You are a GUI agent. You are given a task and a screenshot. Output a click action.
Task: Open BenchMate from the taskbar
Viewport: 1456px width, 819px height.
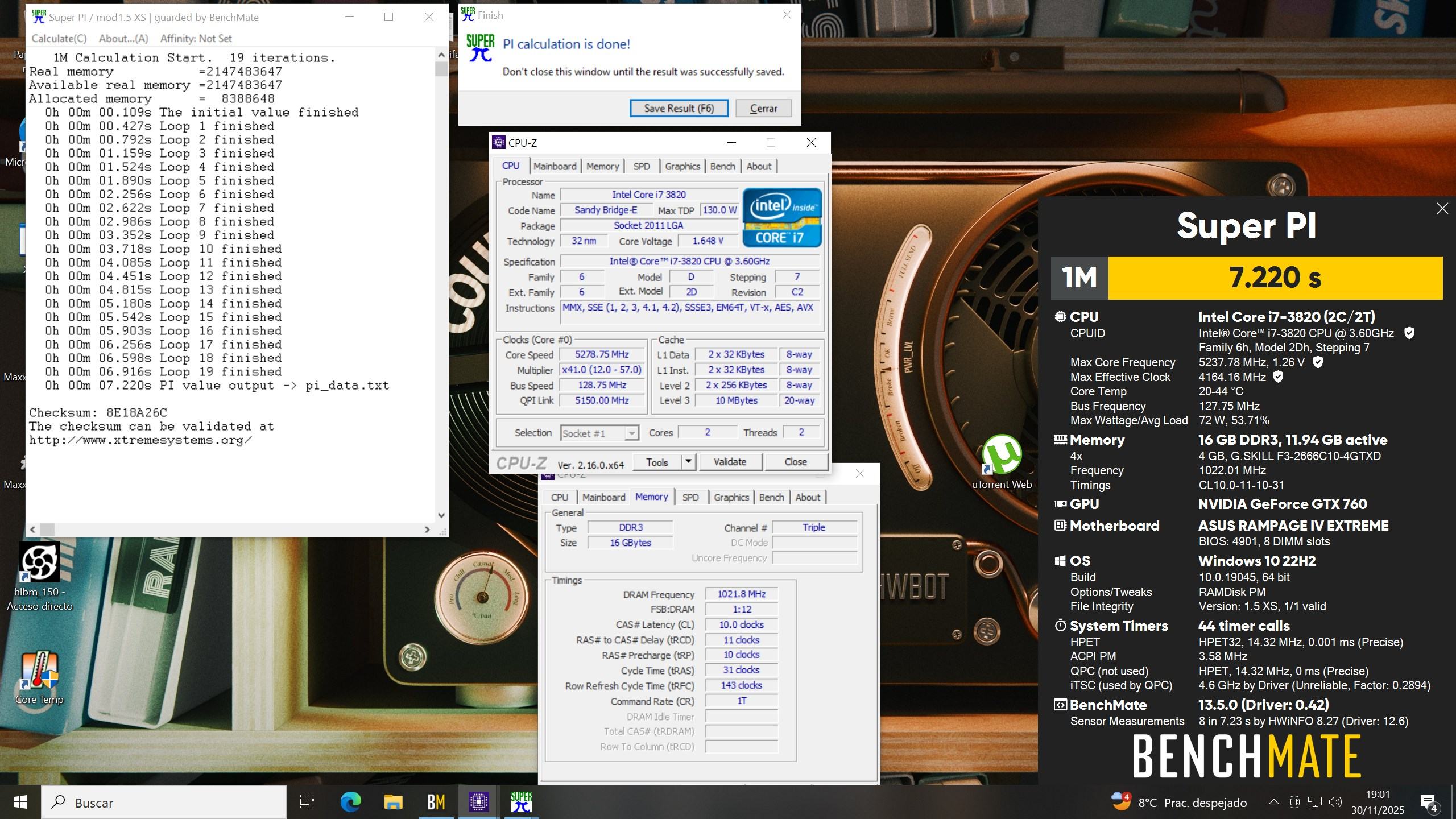436,802
